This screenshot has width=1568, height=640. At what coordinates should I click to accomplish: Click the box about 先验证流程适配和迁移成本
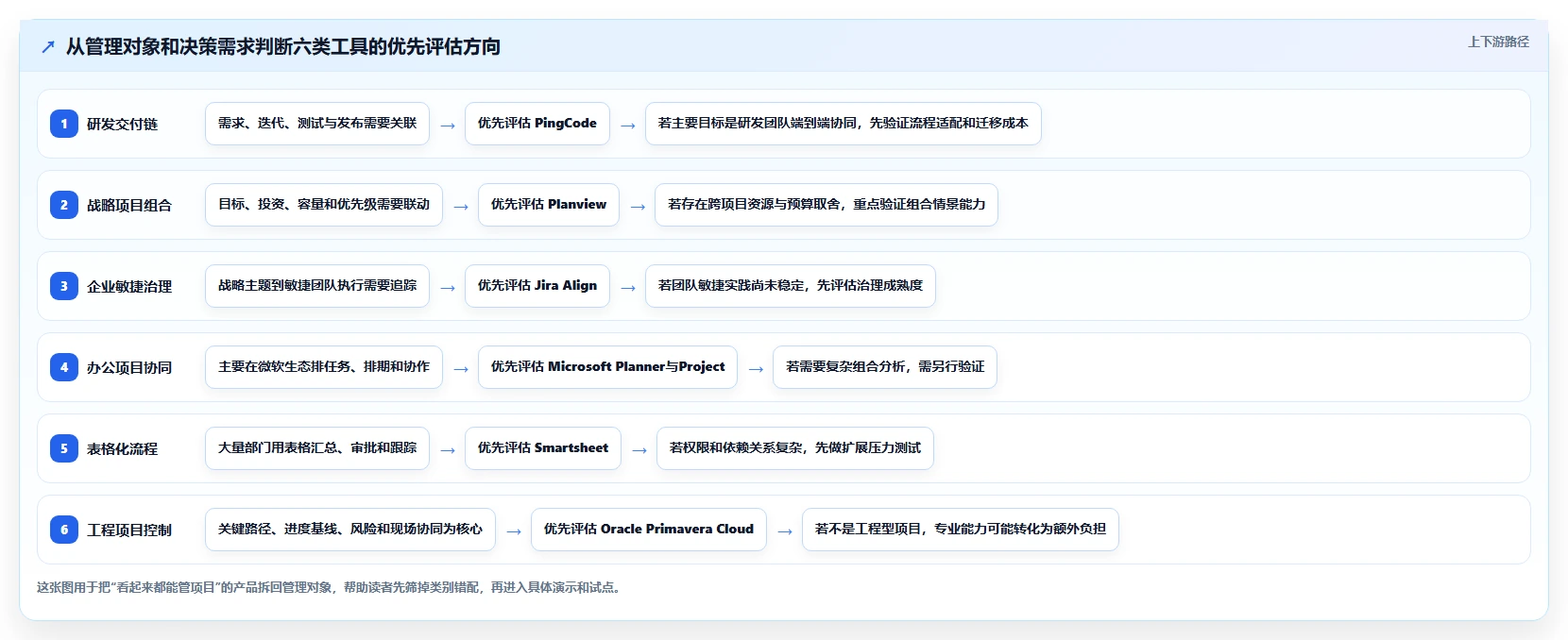tap(844, 124)
